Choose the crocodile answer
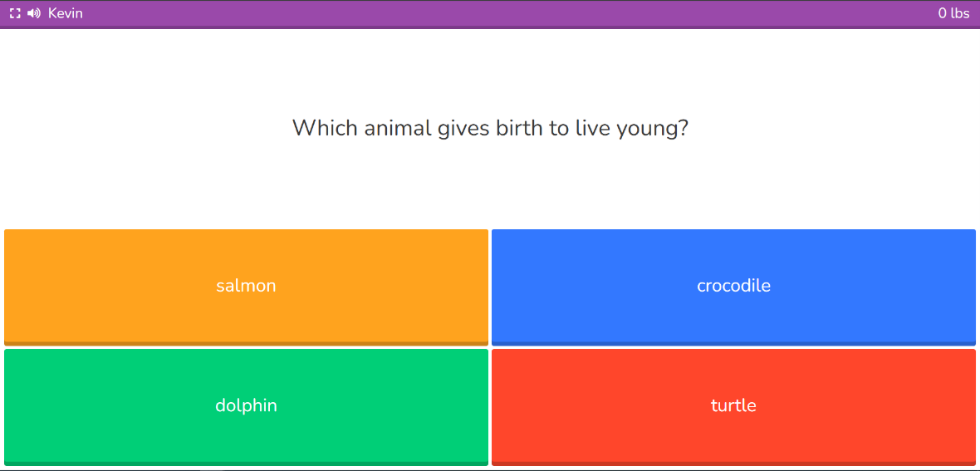This screenshot has width=980, height=471. 733,286
